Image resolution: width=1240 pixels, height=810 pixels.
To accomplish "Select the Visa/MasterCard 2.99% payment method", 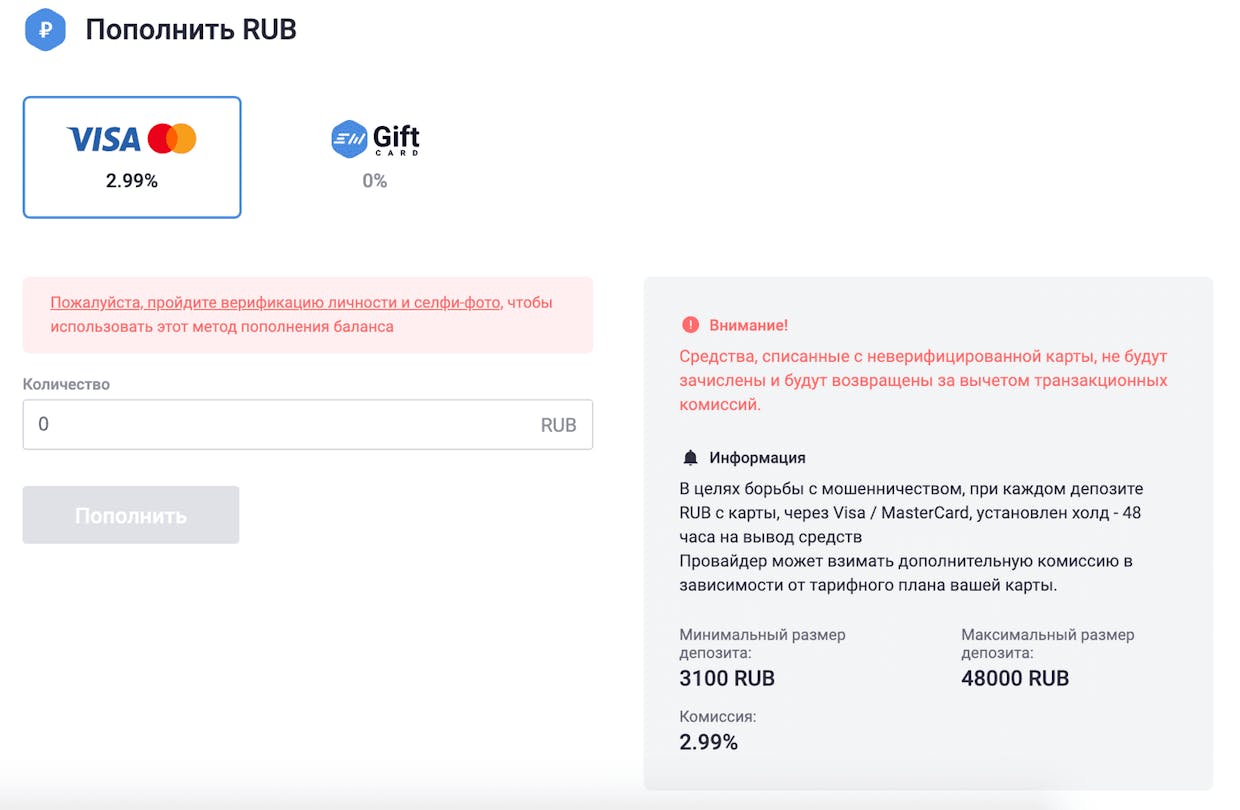I will pyautogui.click(x=132, y=157).
